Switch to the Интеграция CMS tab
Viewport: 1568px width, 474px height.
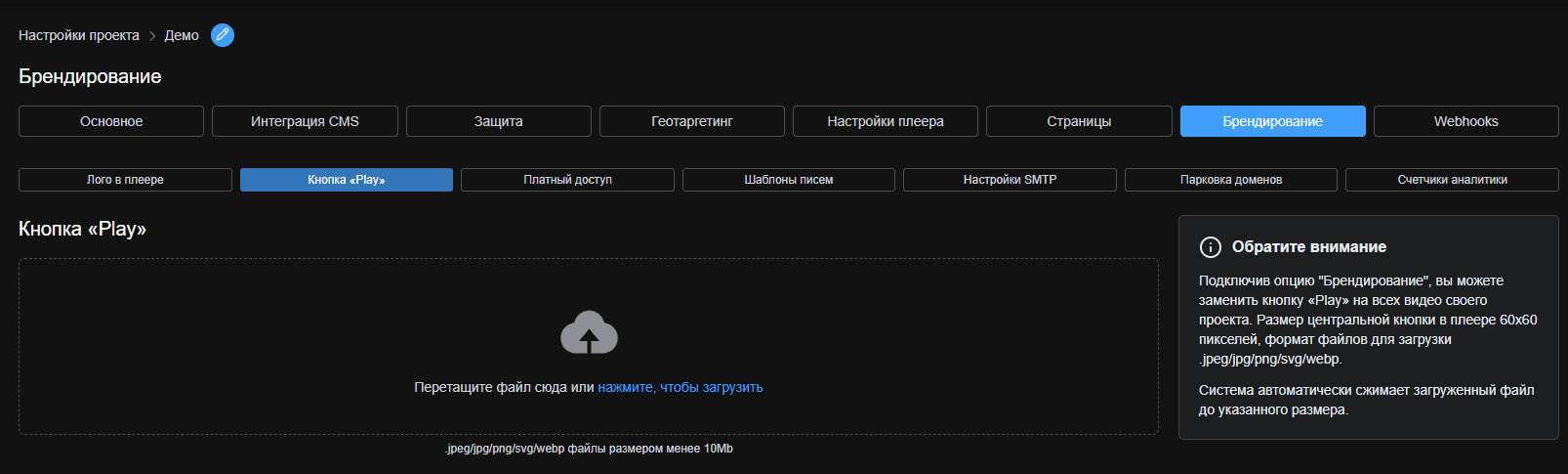coord(305,121)
